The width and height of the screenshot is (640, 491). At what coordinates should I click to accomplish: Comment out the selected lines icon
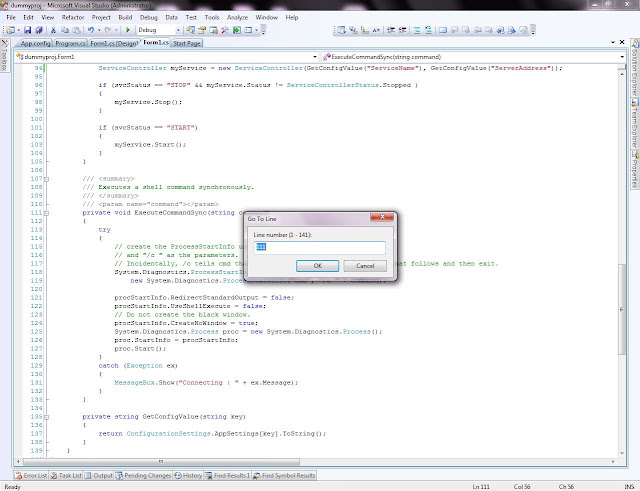click(417, 30)
